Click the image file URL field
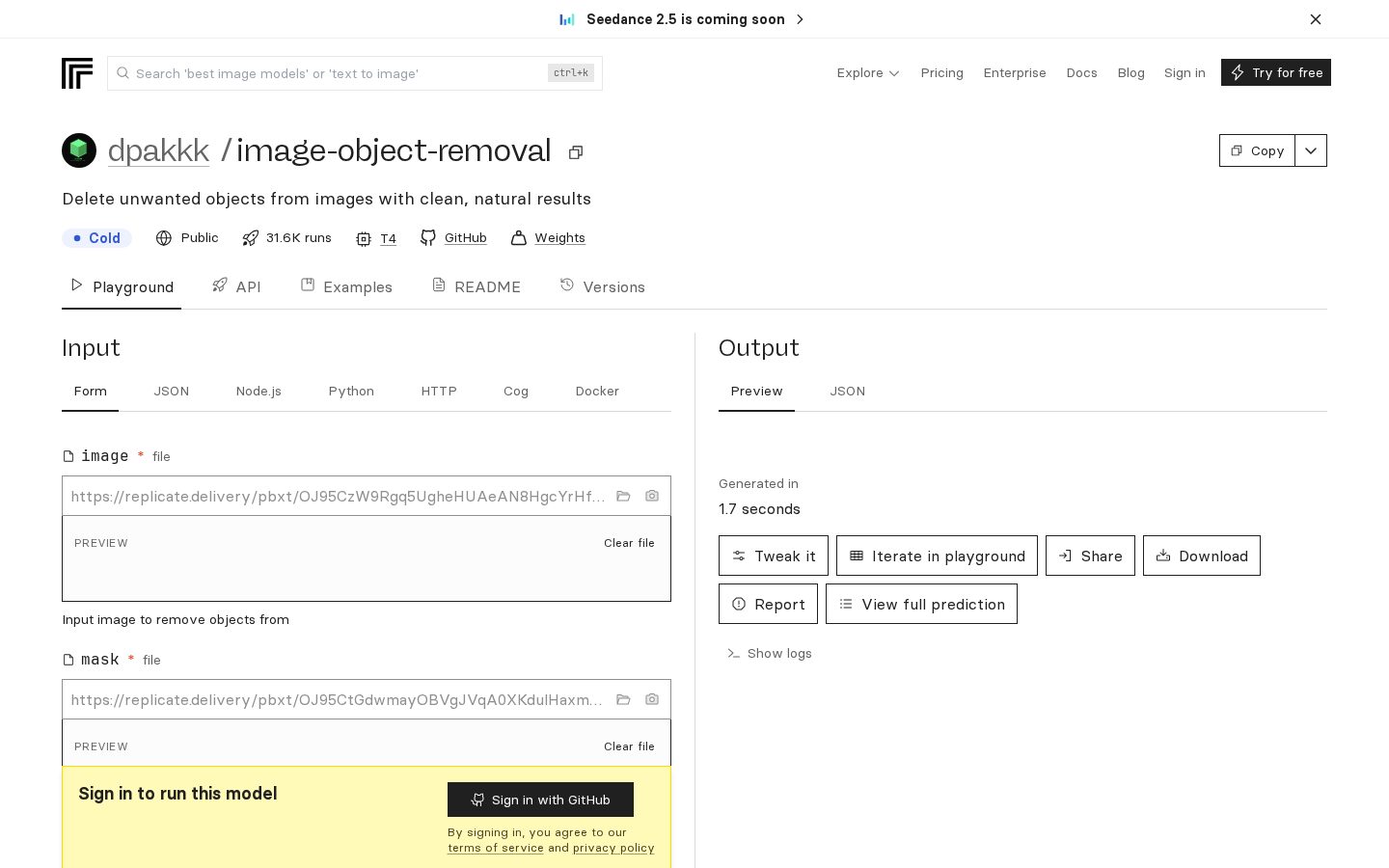 [x=338, y=496]
